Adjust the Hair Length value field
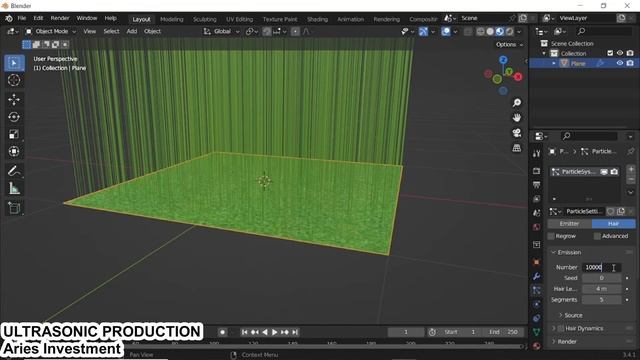The width and height of the screenshot is (640, 360). (x=601, y=289)
